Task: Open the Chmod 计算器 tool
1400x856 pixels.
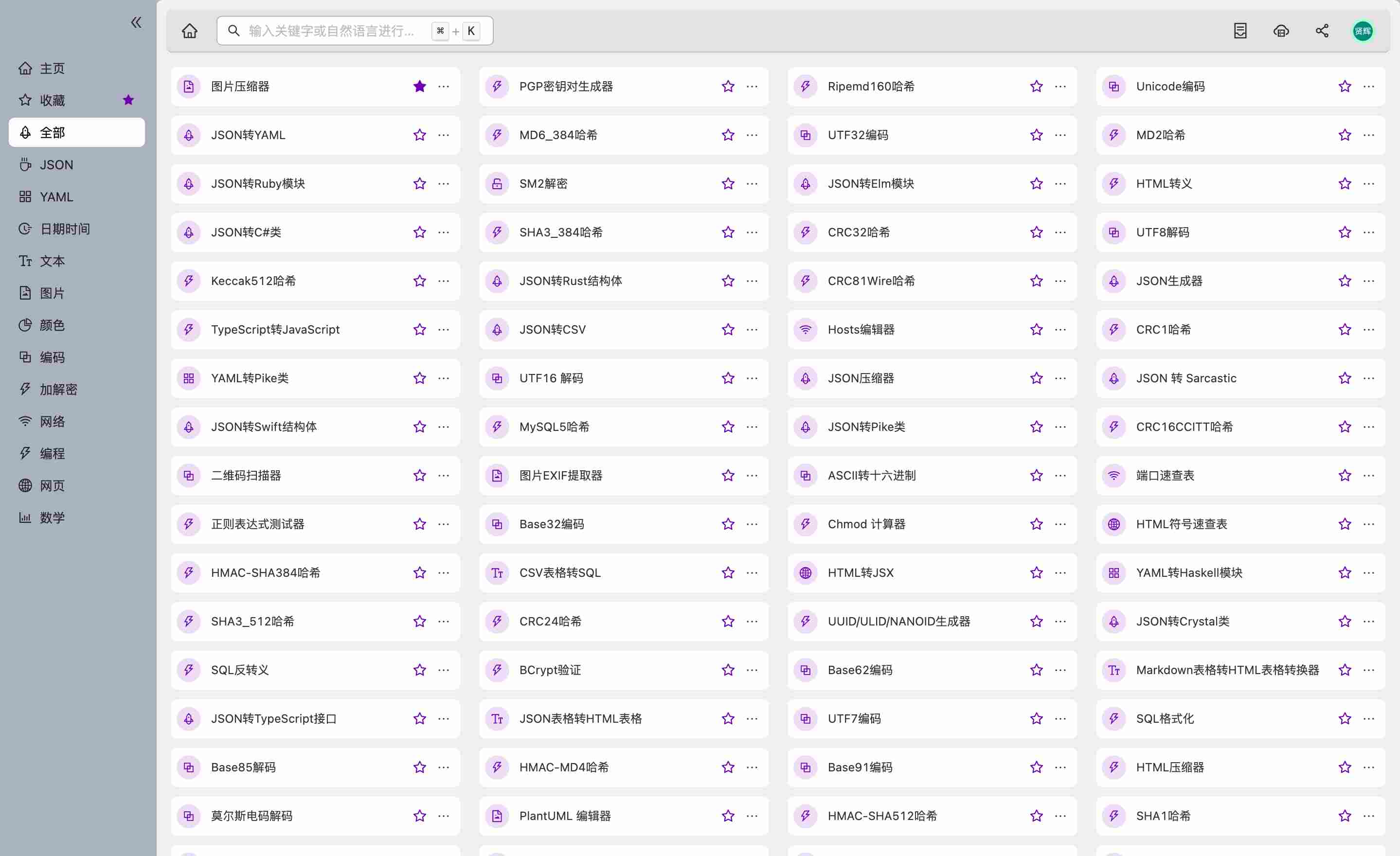Action: click(x=866, y=524)
